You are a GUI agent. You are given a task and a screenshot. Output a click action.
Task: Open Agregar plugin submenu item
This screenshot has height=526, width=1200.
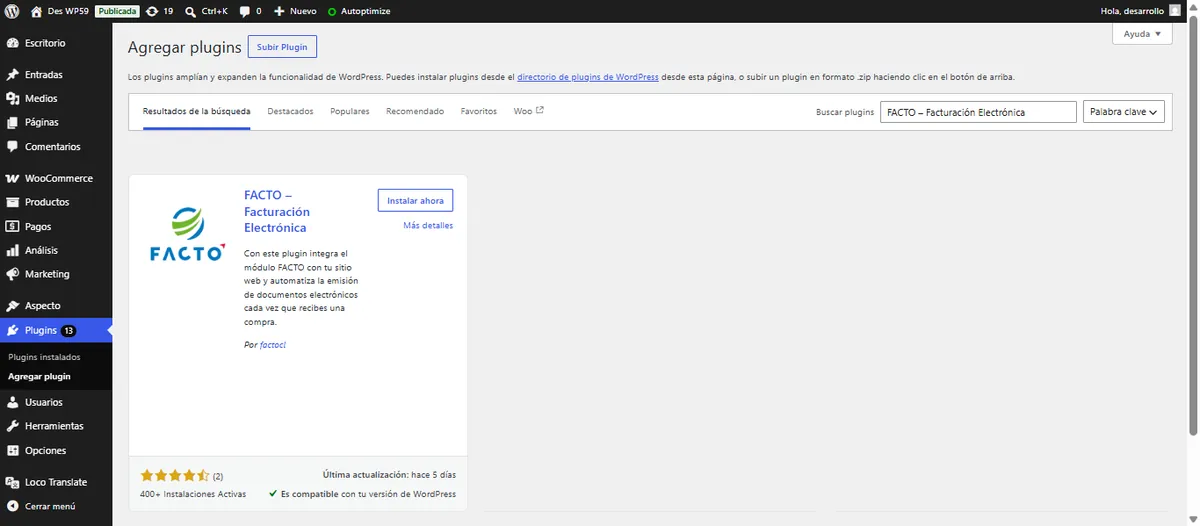click(x=39, y=377)
